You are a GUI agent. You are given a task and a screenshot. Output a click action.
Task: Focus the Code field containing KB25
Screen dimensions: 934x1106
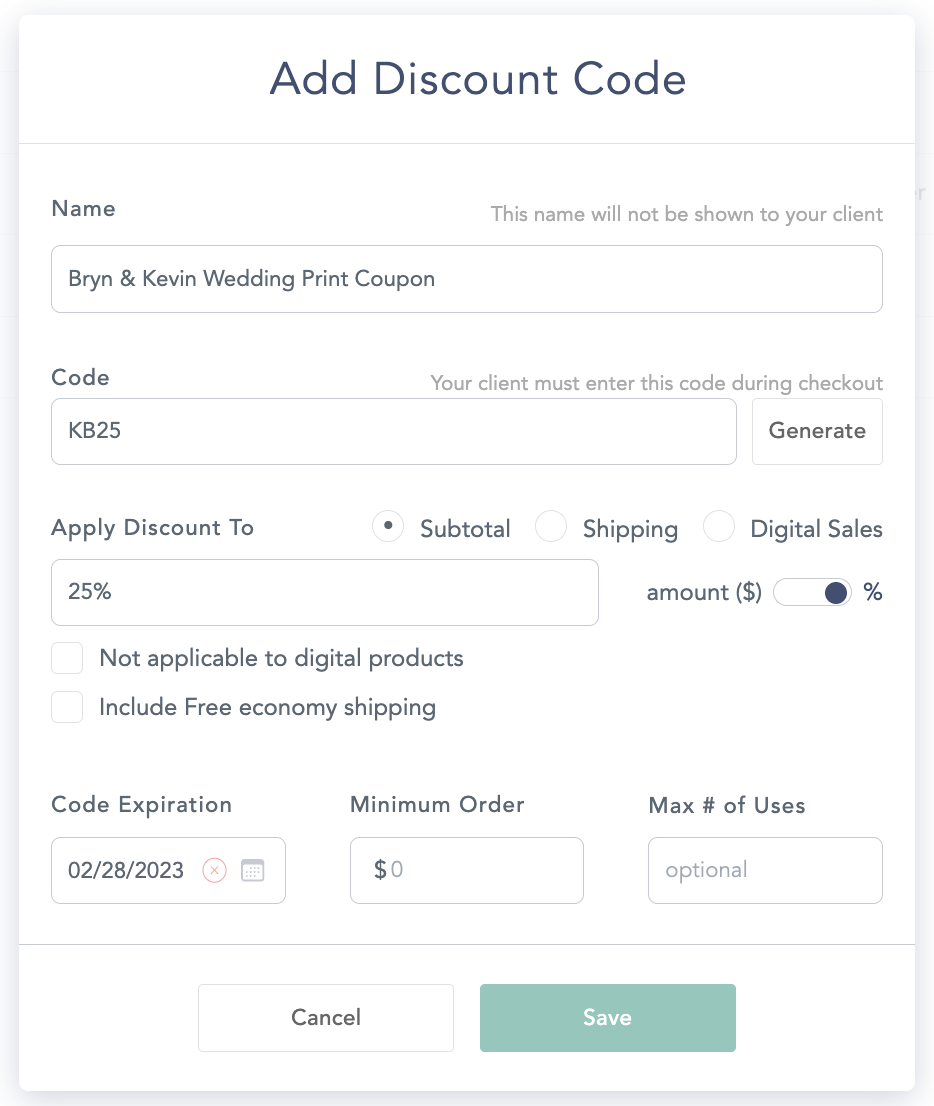393,432
